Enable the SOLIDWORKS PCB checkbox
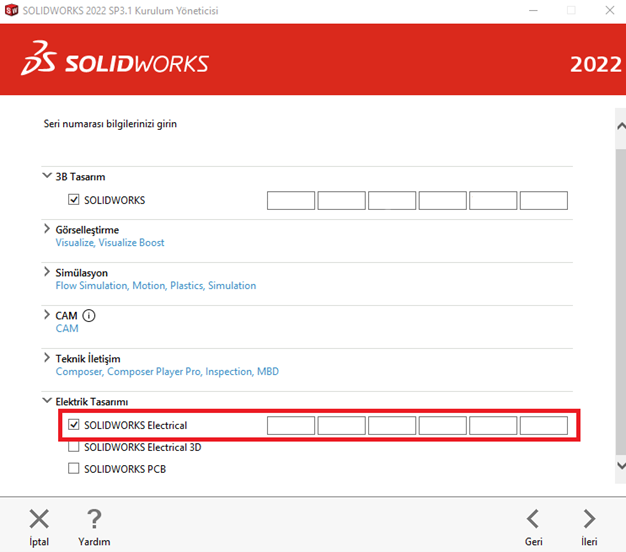Screen dimensions: 626x552 [x=74, y=468]
